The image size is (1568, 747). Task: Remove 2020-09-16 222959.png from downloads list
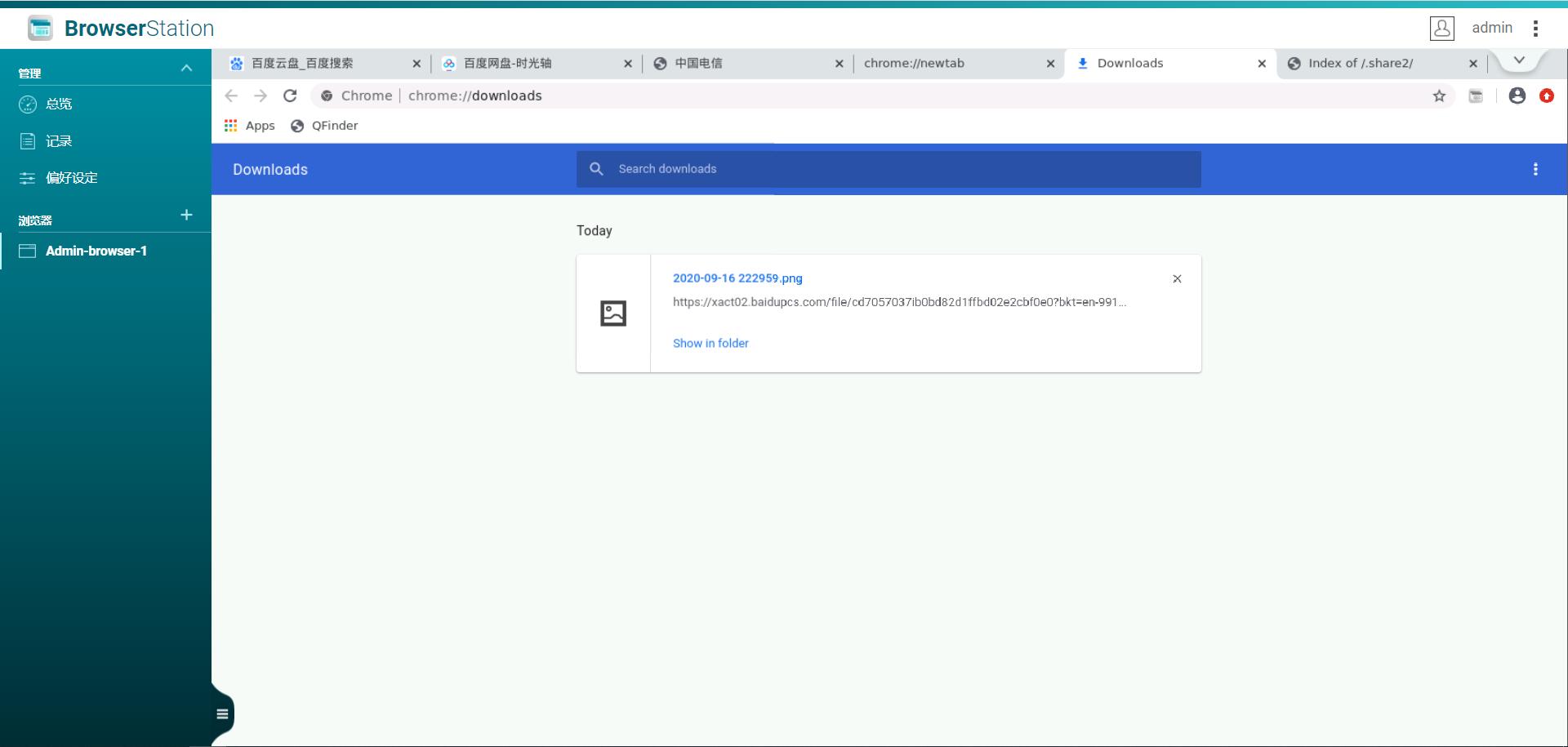click(1177, 278)
